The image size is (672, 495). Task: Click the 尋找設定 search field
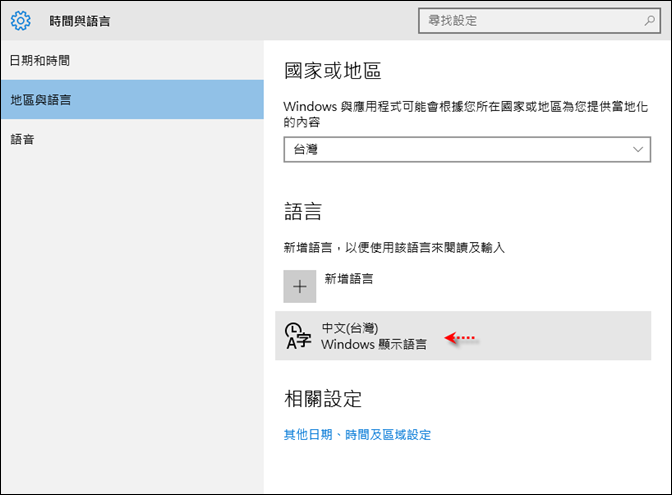(x=539, y=21)
